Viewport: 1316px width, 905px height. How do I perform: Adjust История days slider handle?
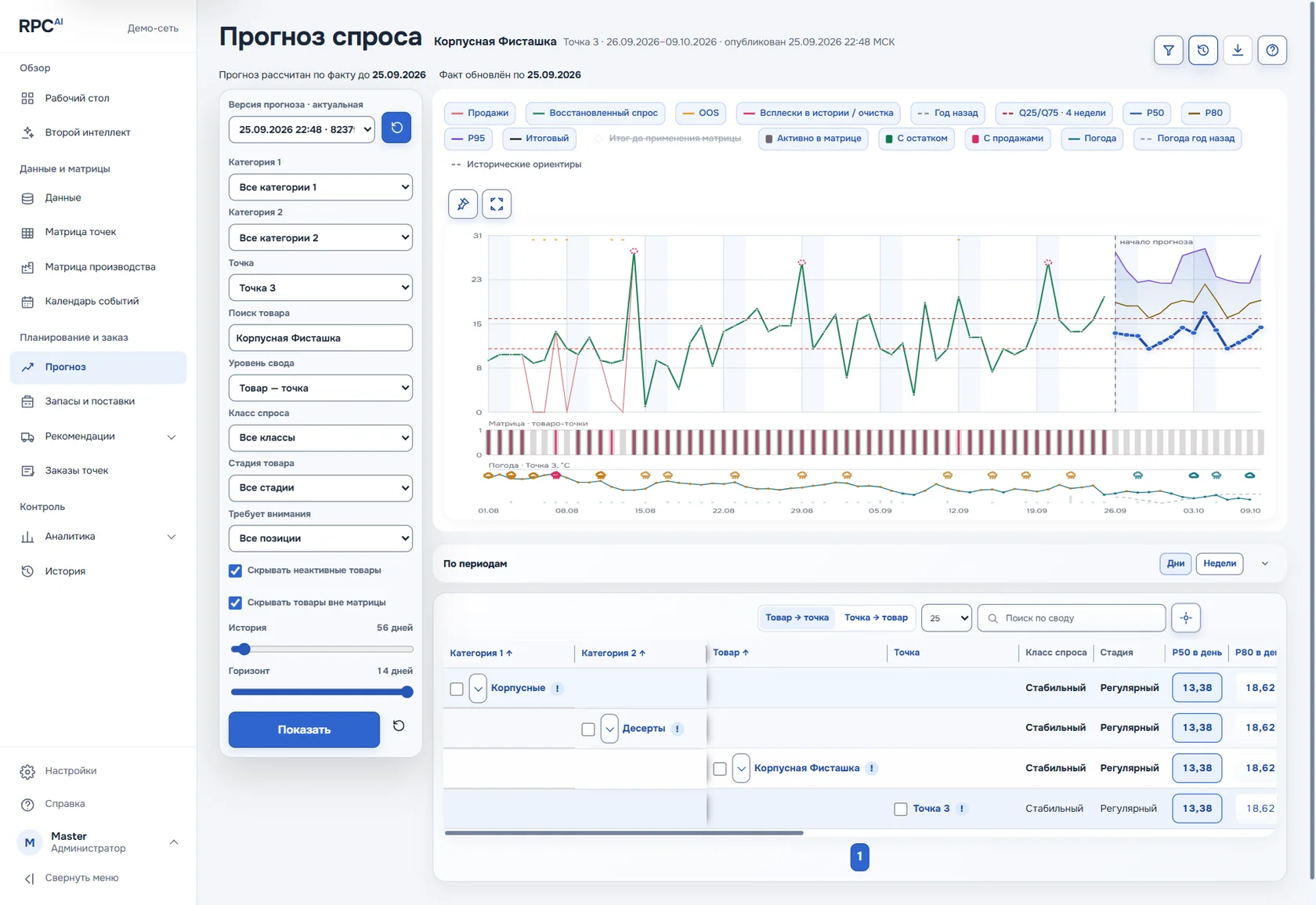[x=244, y=650]
